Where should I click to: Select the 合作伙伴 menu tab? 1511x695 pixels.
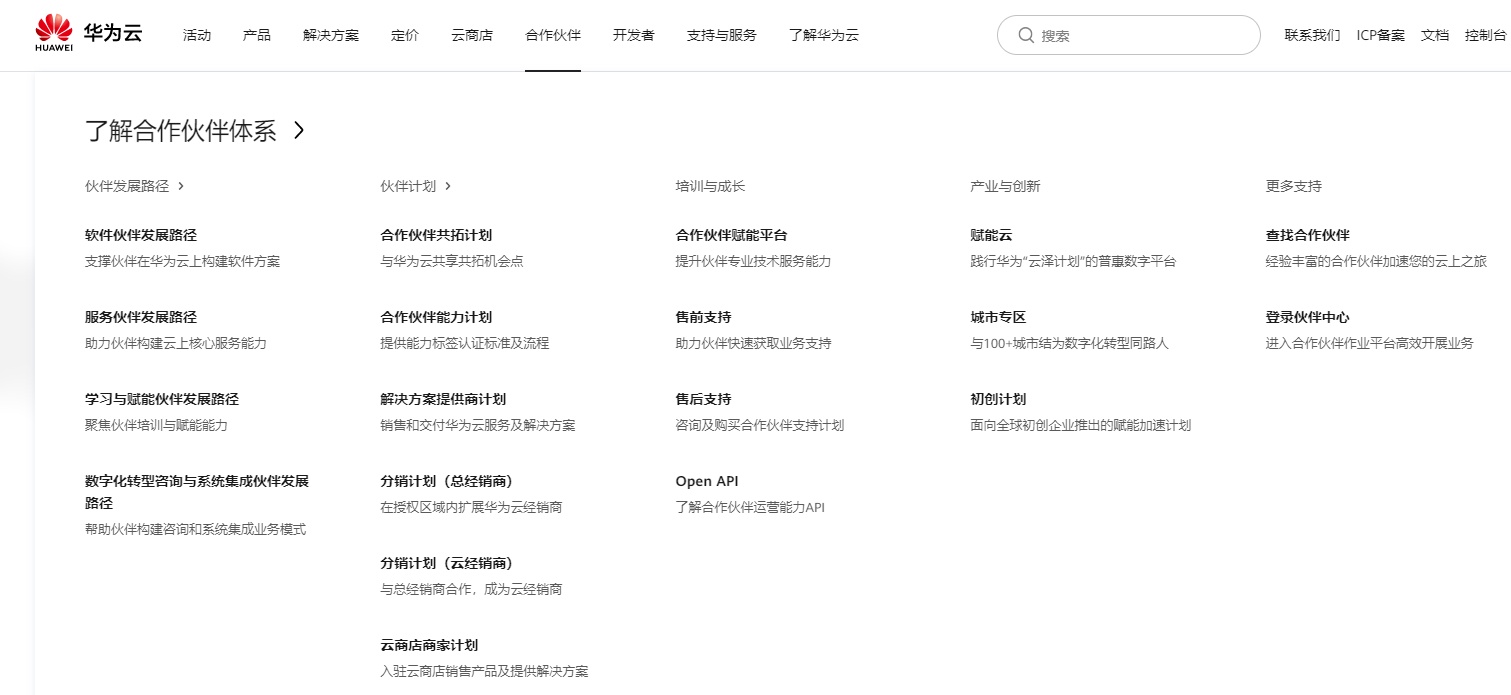point(553,35)
